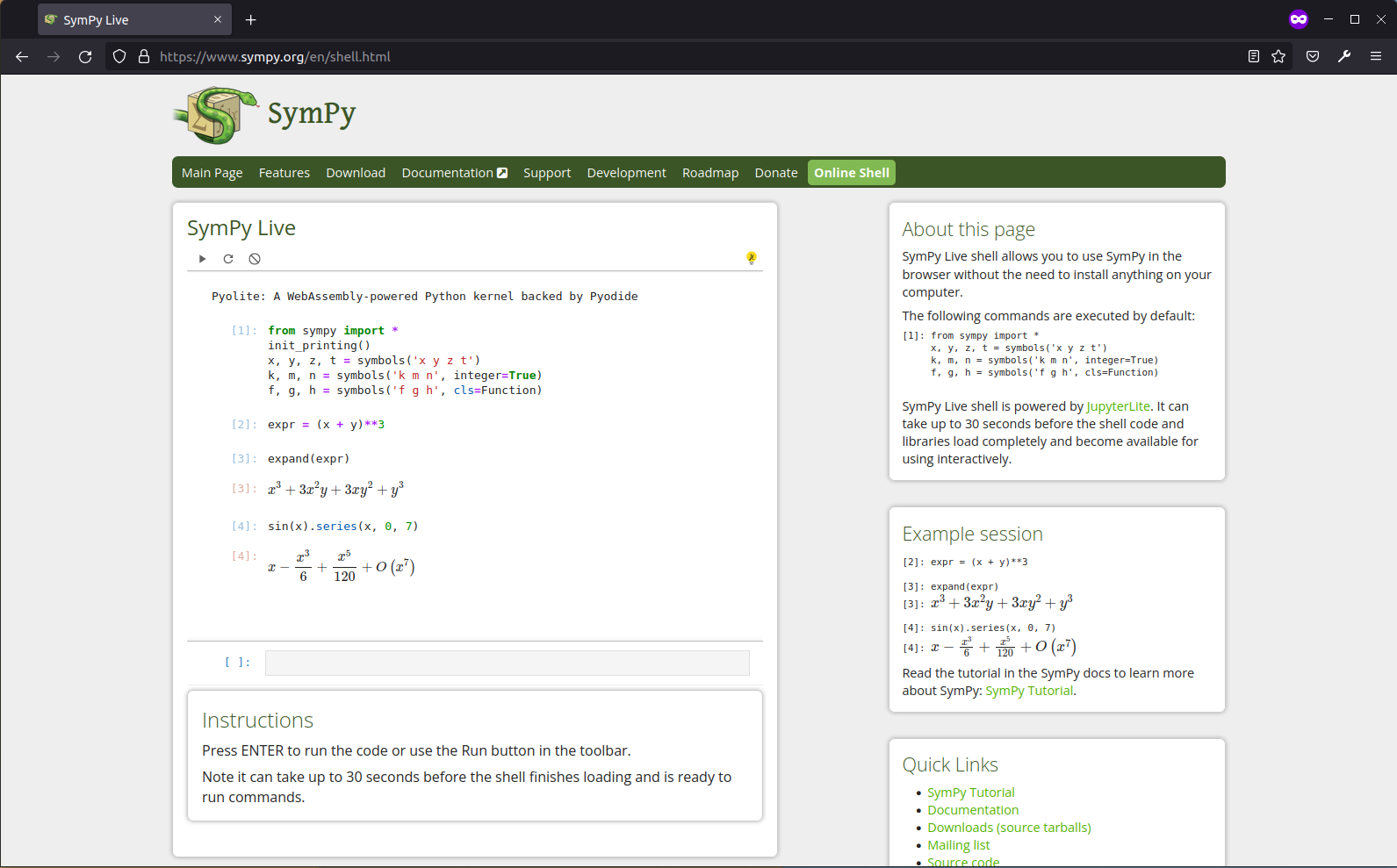Click the purple private browsing mask icon
The height and width of the screenshot is (868, 1397).
(x=1299, y=19)
